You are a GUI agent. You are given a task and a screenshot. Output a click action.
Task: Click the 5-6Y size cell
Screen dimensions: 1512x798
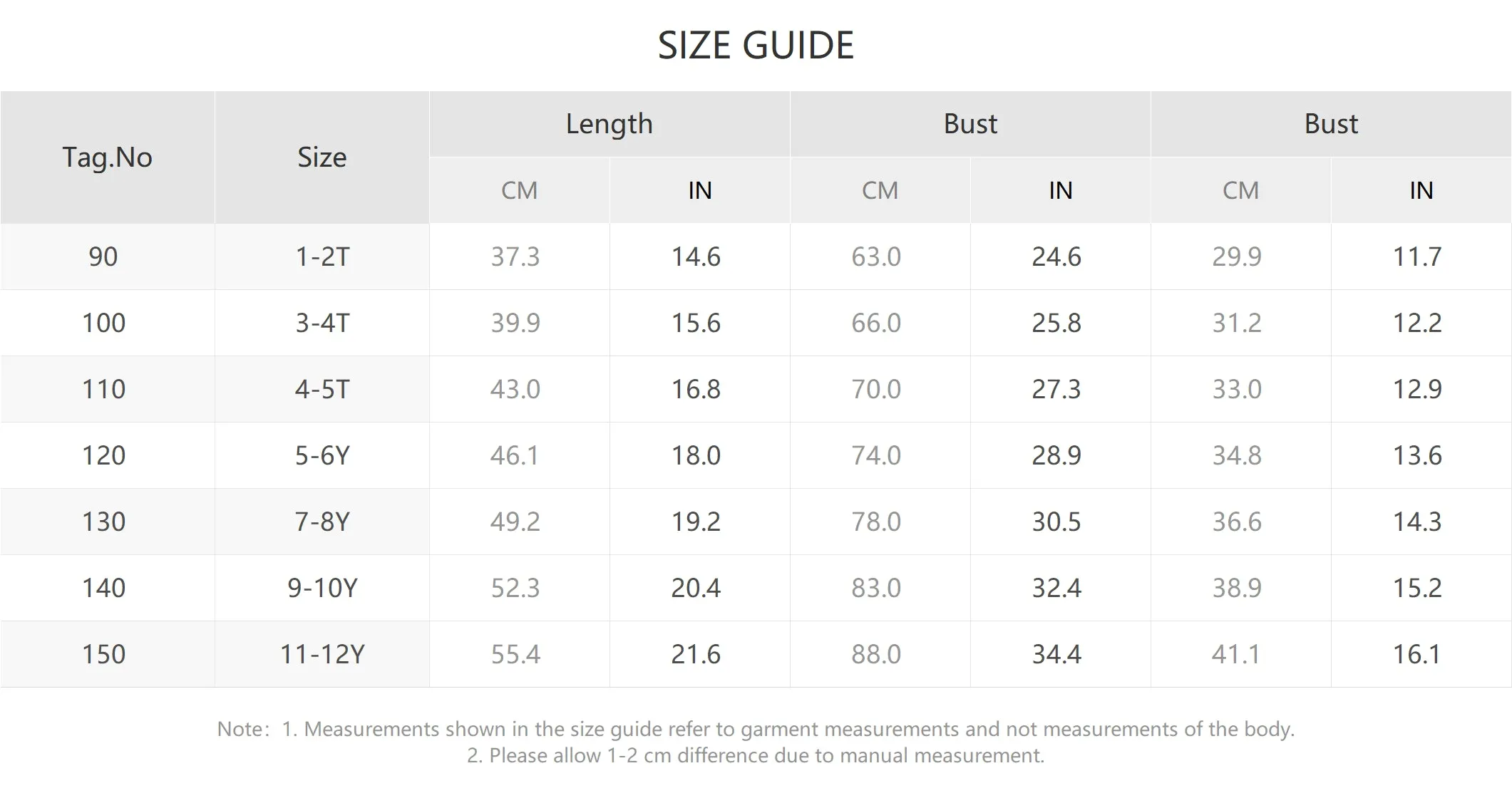coord(322,455)
